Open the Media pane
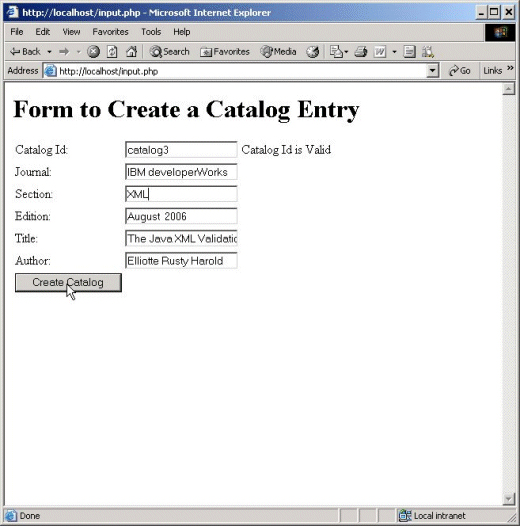The image size is (520, 526). 278,52
